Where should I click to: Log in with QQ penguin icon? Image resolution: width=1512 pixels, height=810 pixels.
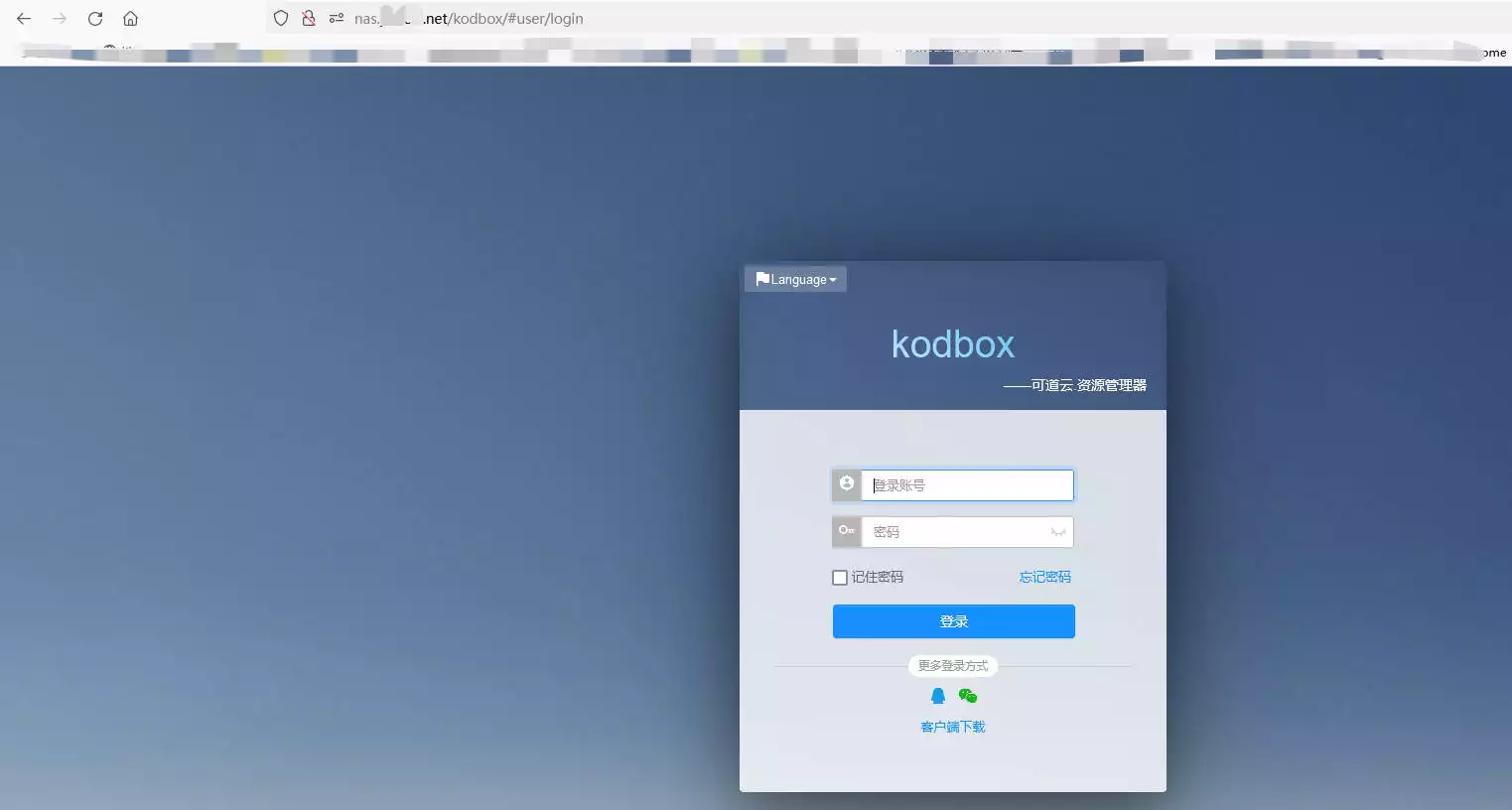coord(938,696)
